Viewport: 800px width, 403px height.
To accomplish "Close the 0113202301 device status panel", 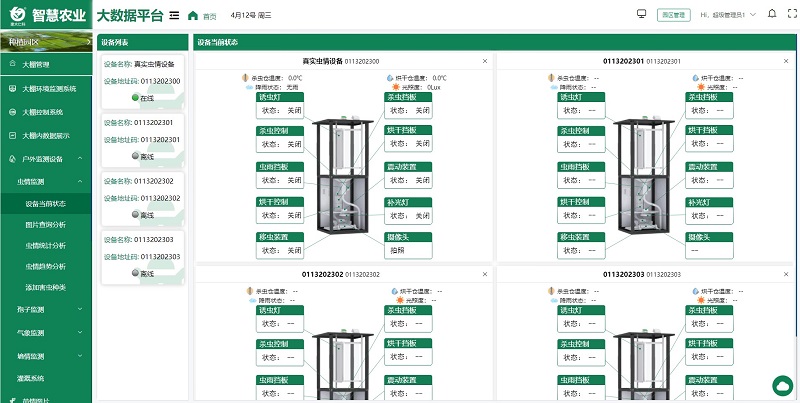I will (786, 61).
